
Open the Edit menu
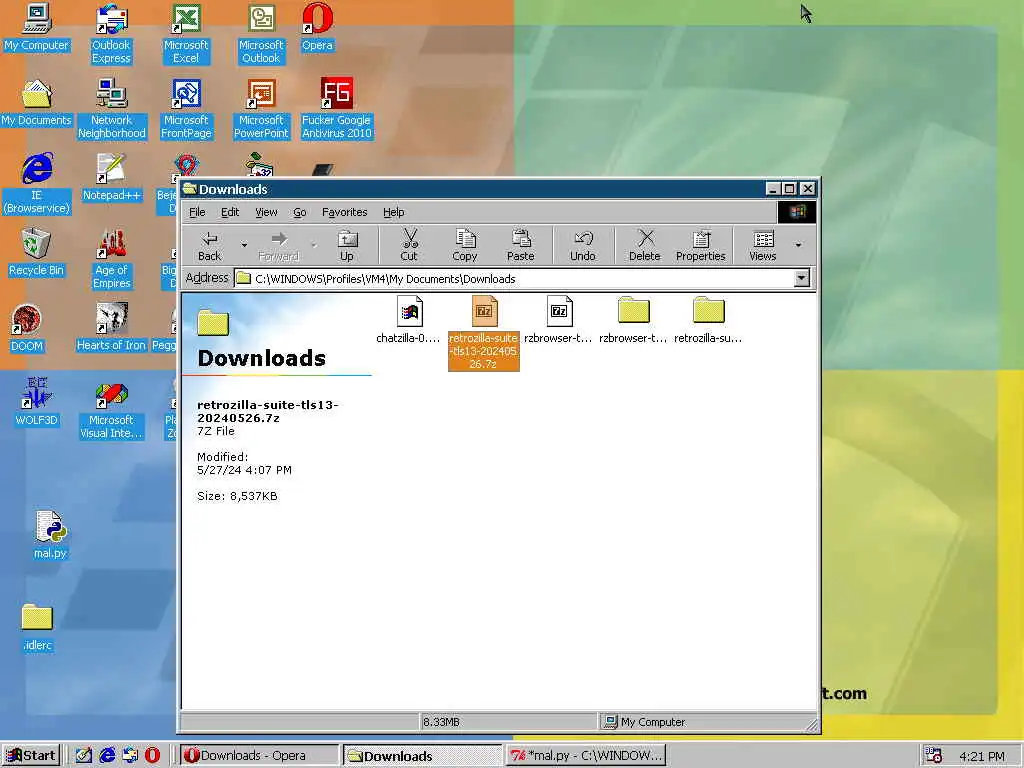(x=230, y=212)
